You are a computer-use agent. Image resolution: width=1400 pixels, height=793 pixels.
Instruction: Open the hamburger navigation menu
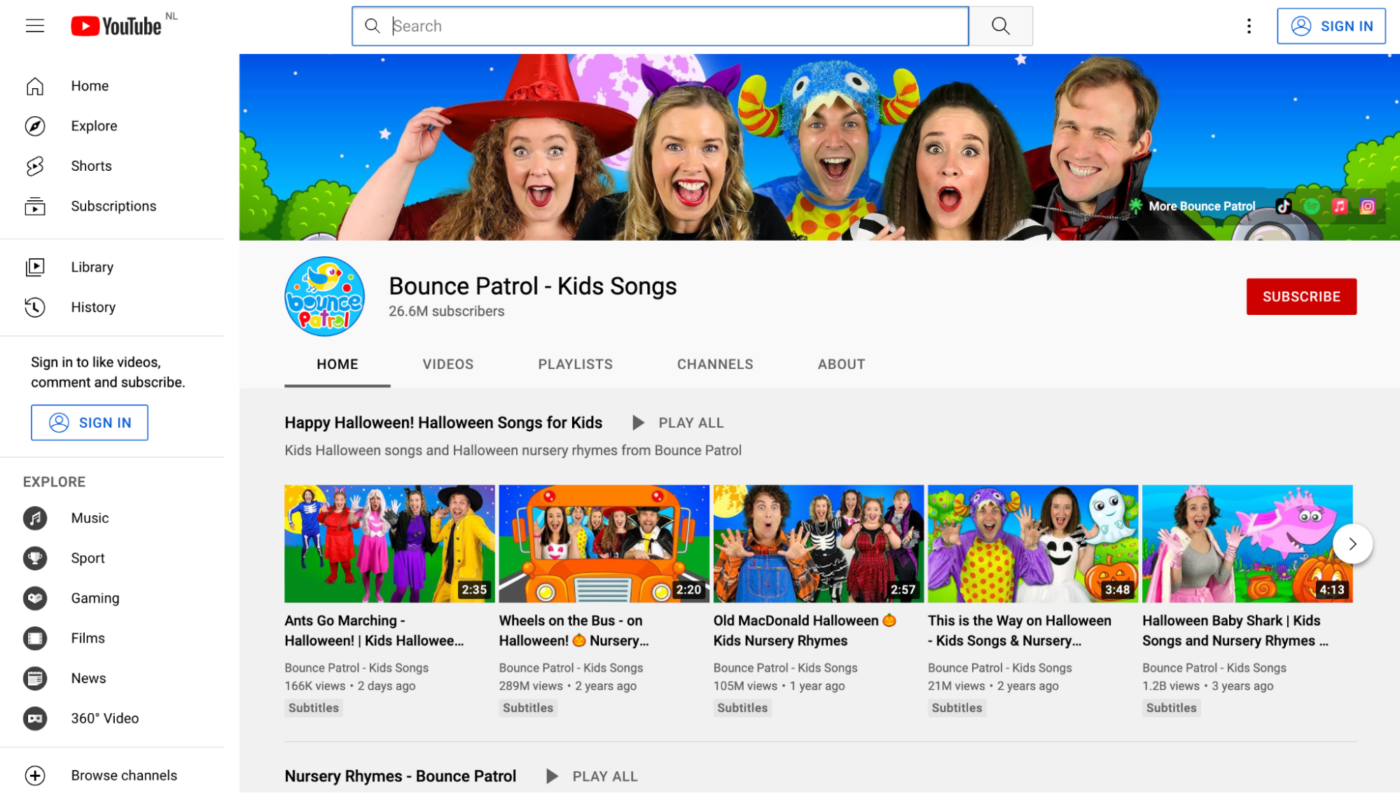[34, 25]
